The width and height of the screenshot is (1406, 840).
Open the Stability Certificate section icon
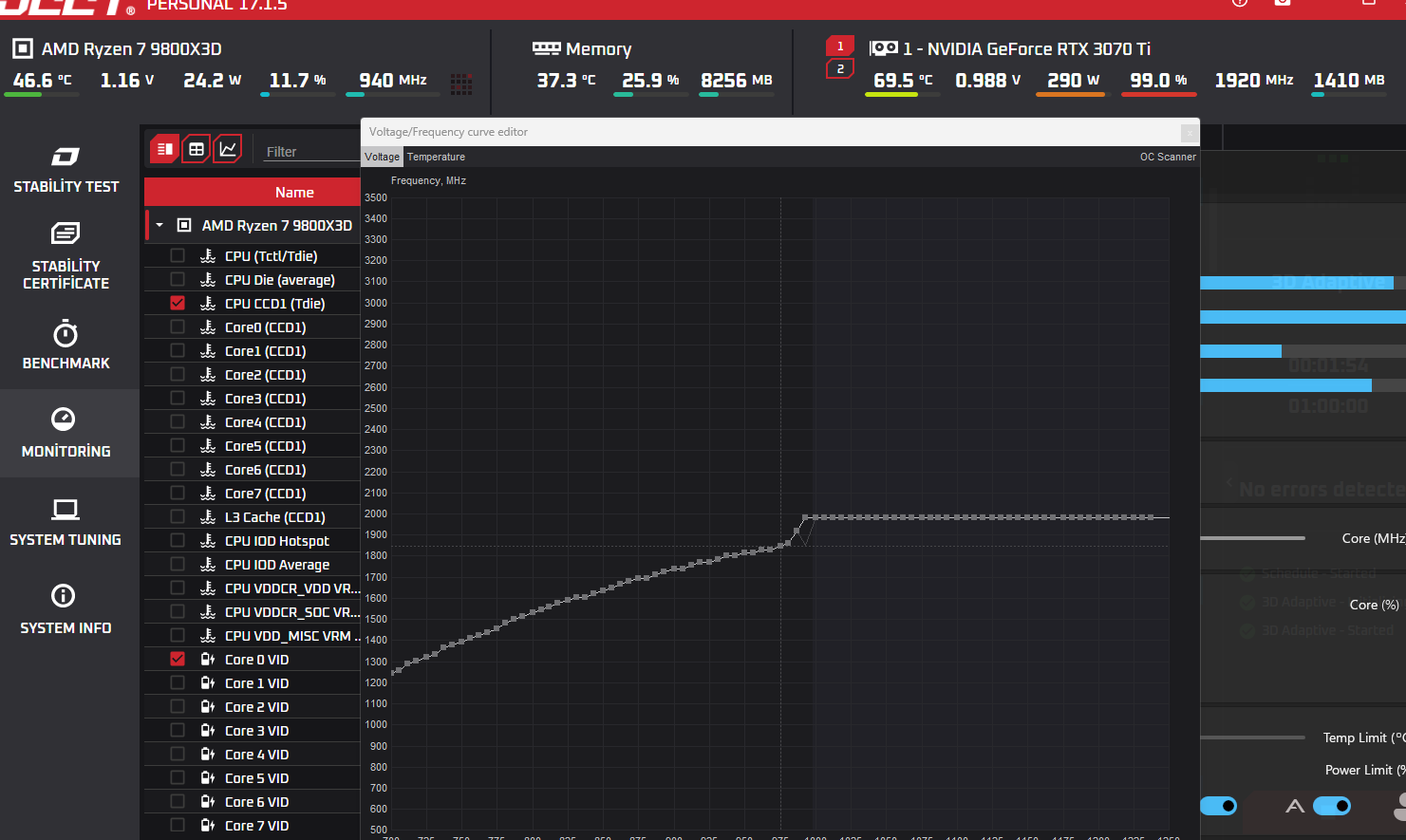click(x=66, y=233)
